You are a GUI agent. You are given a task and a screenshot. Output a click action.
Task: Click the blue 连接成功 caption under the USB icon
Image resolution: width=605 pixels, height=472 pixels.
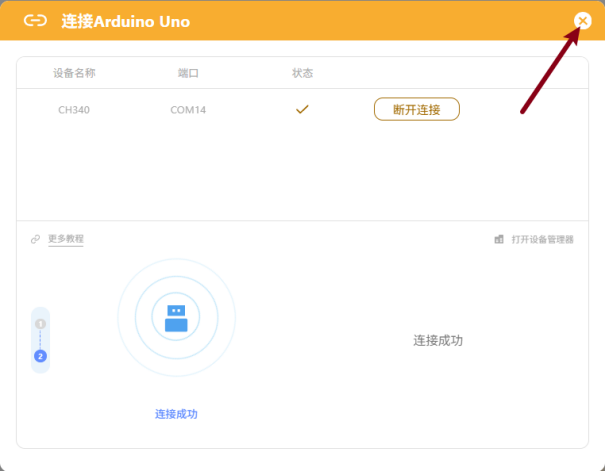point(176,414)
